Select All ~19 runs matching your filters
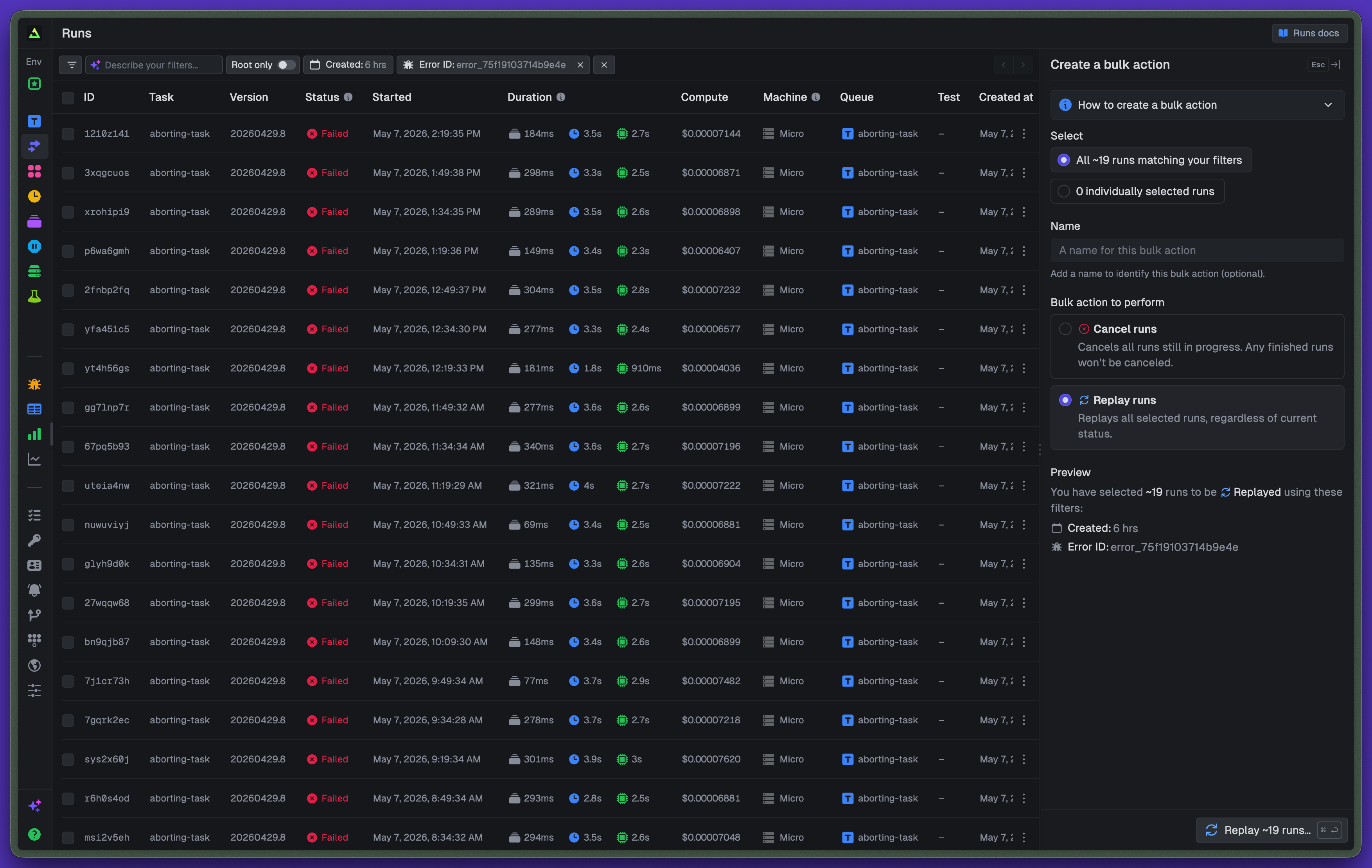 coord(1151,160)
